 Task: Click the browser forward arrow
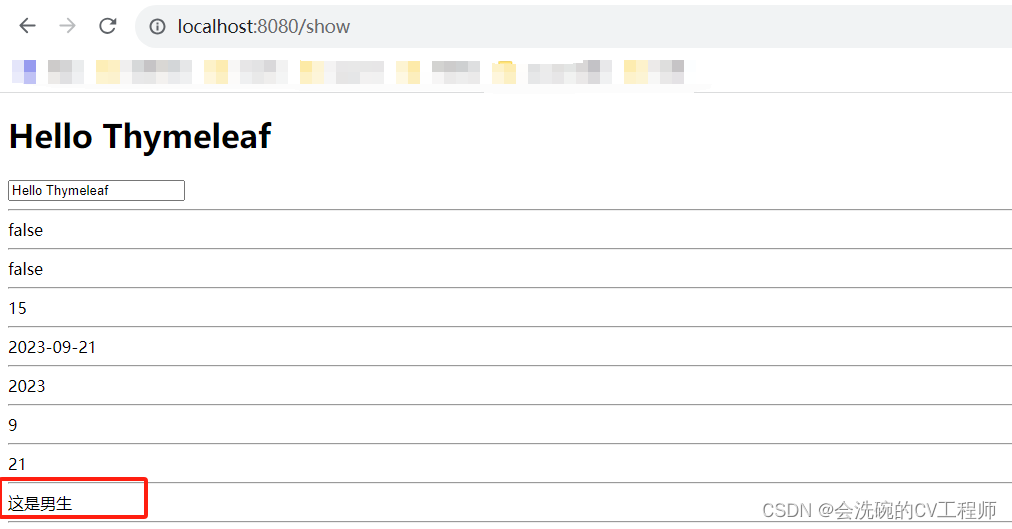67,26
